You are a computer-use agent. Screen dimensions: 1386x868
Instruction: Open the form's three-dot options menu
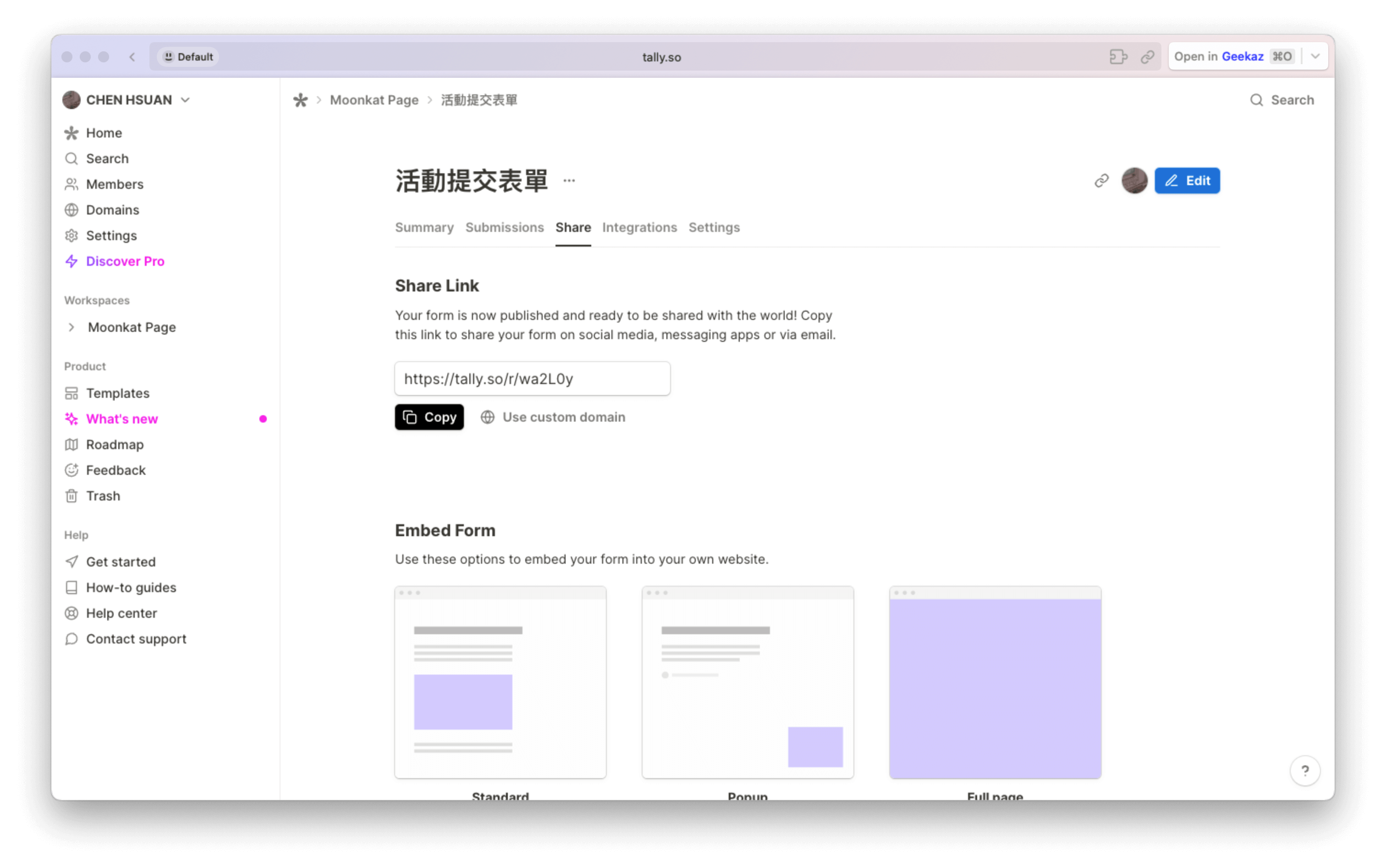coord(569,181)
